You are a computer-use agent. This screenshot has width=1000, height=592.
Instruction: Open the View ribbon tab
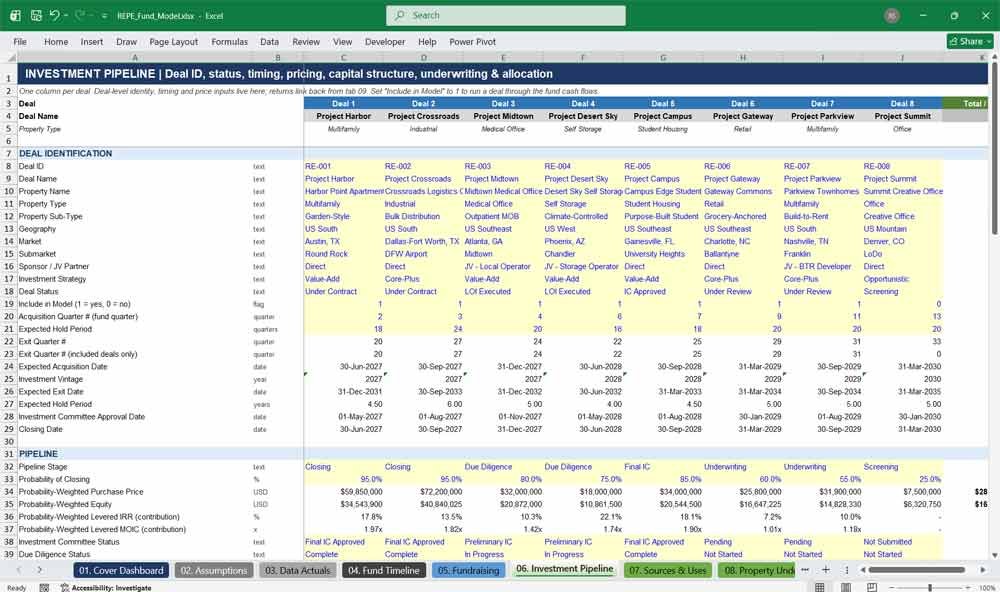click(342, 41)
